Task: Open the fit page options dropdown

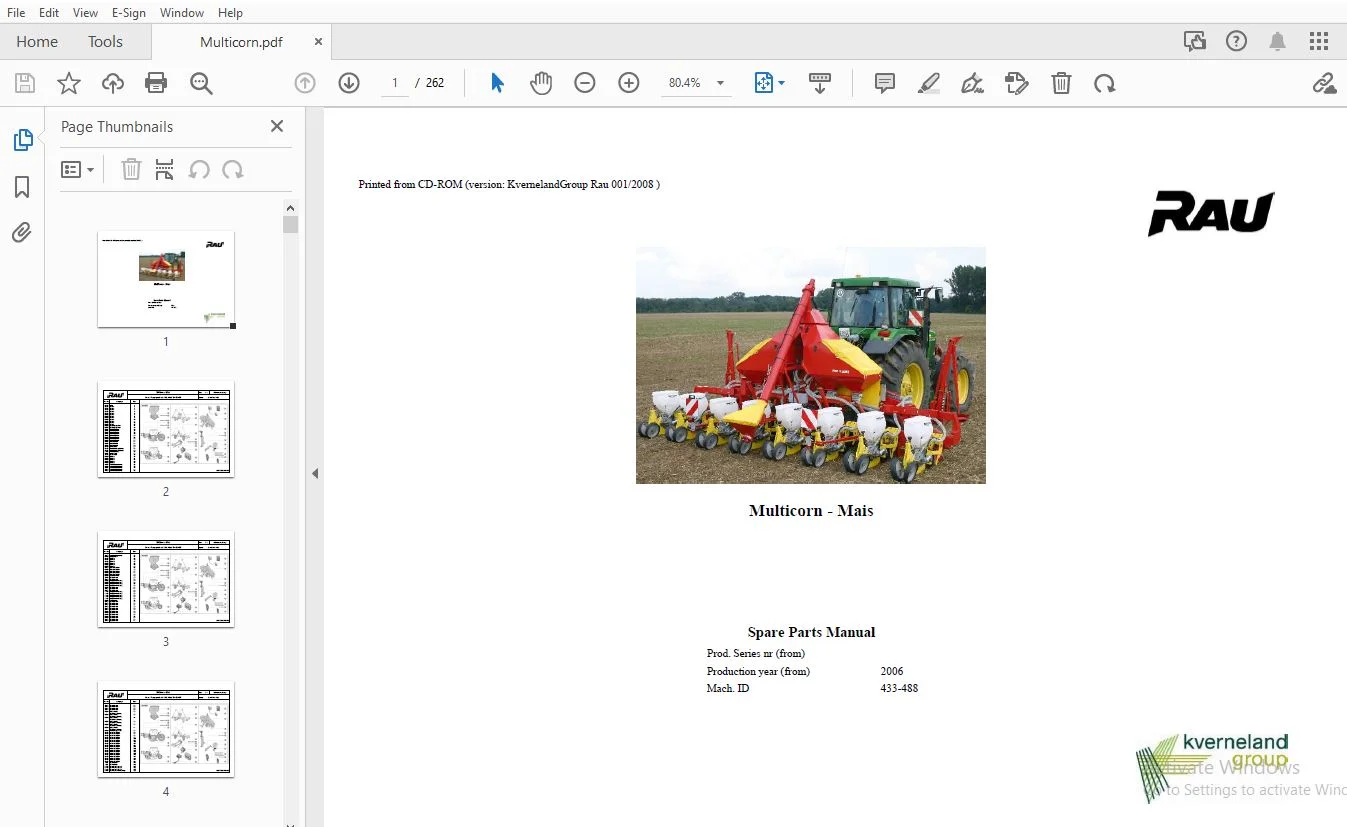Action: (769, 83)
